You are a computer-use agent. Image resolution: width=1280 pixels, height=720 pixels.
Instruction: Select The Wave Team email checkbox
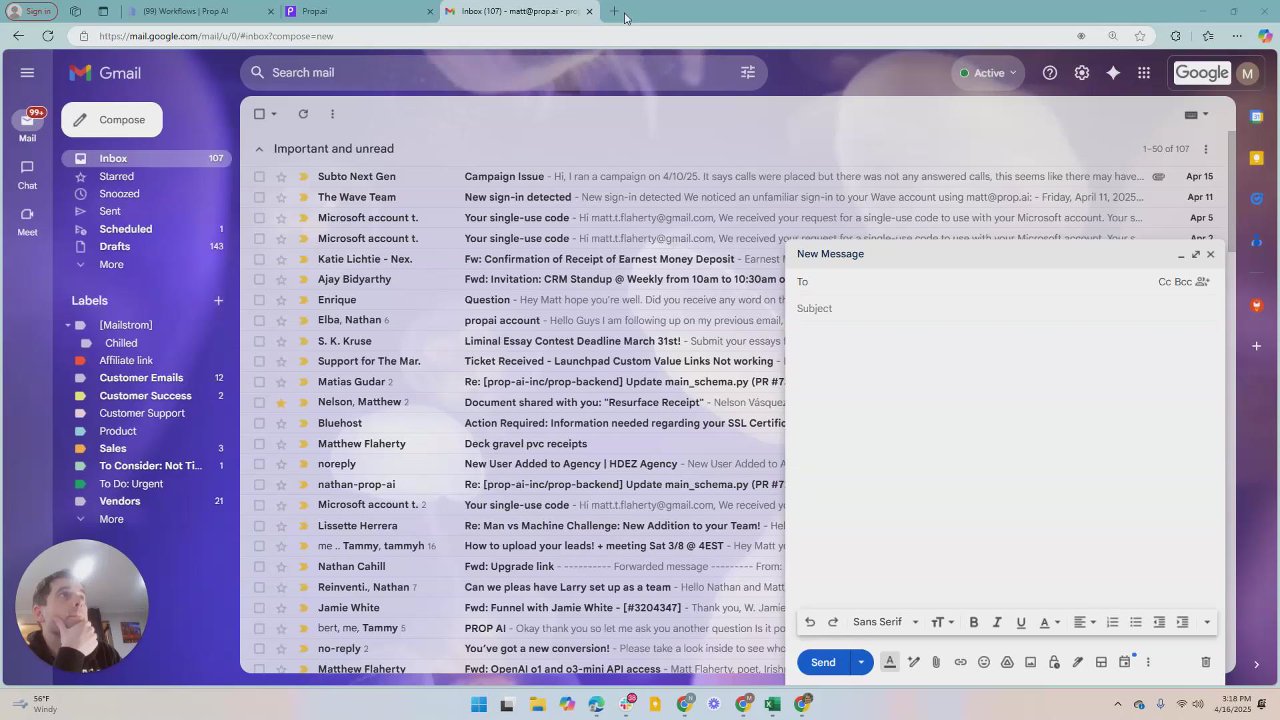(x=259, y=197)
